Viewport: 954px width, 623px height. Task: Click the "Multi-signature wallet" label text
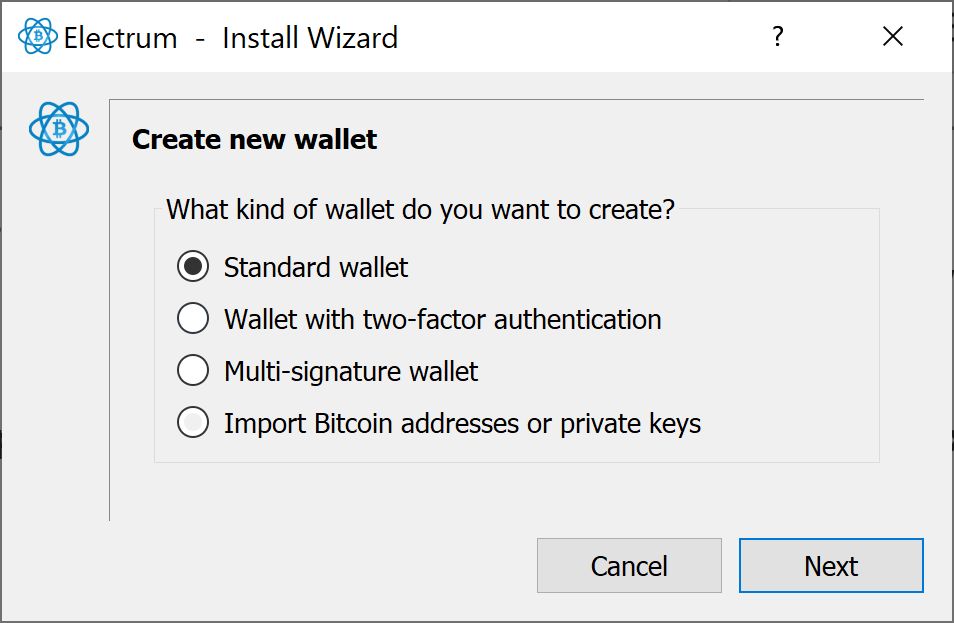tap(351, 371)
